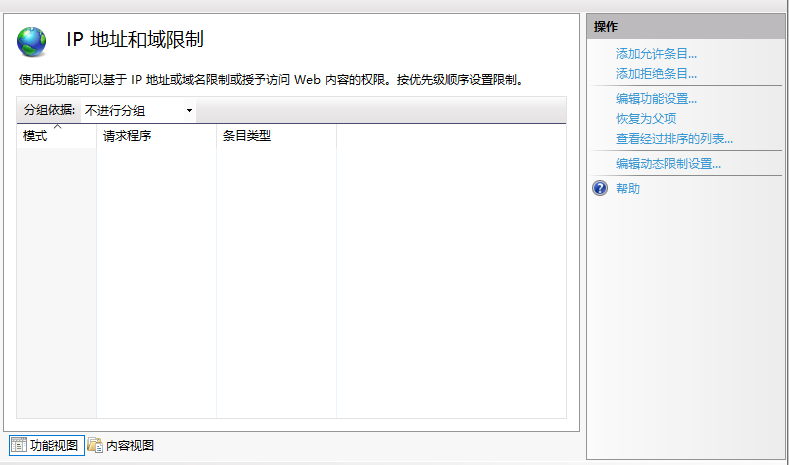Click the globe icon beside IP 地址和域限制
The width and height of the screenshot is (789, 465).
coord(32,42)
